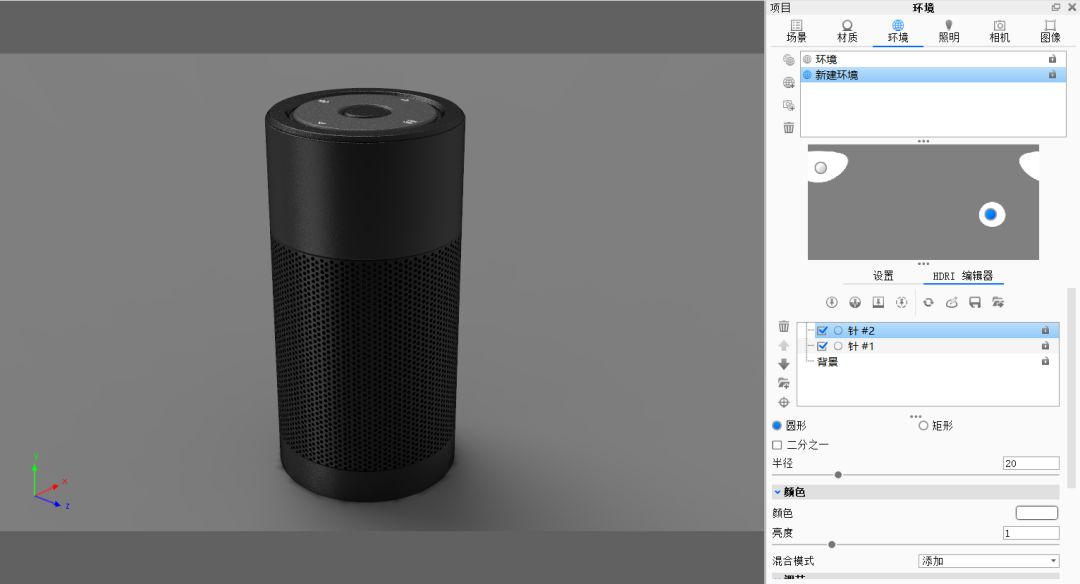This screenshot has width=1080, height=584.
Task: Uncheck the 针 #1 checkbox
Action: (x=822, y=346)
